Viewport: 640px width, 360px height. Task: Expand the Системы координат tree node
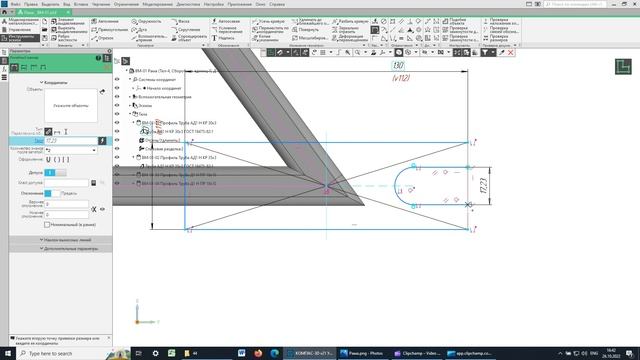(x=130, y=80)
